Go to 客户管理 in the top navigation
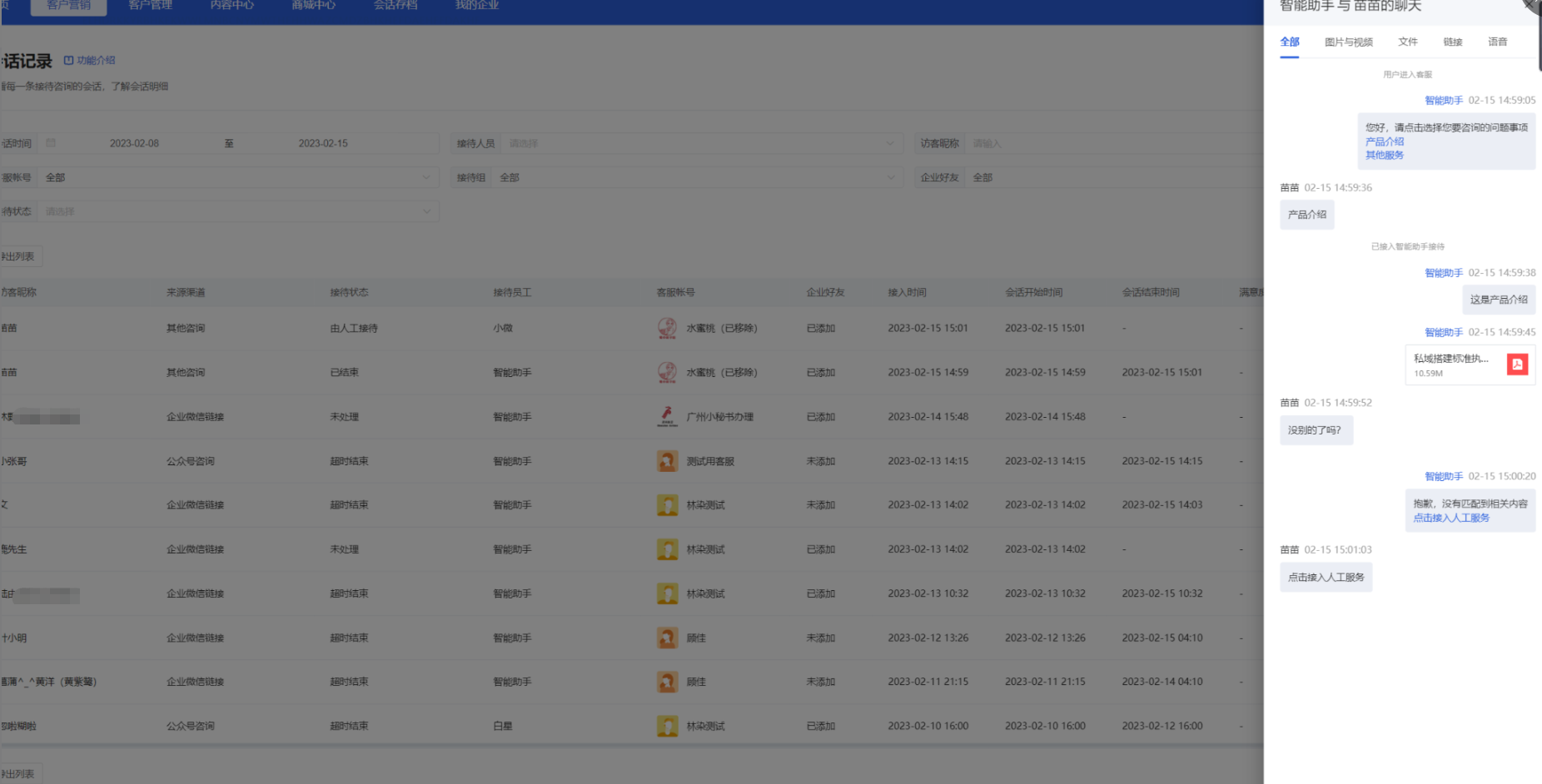This screenshot has height=784, width=1542. point(151,6)
